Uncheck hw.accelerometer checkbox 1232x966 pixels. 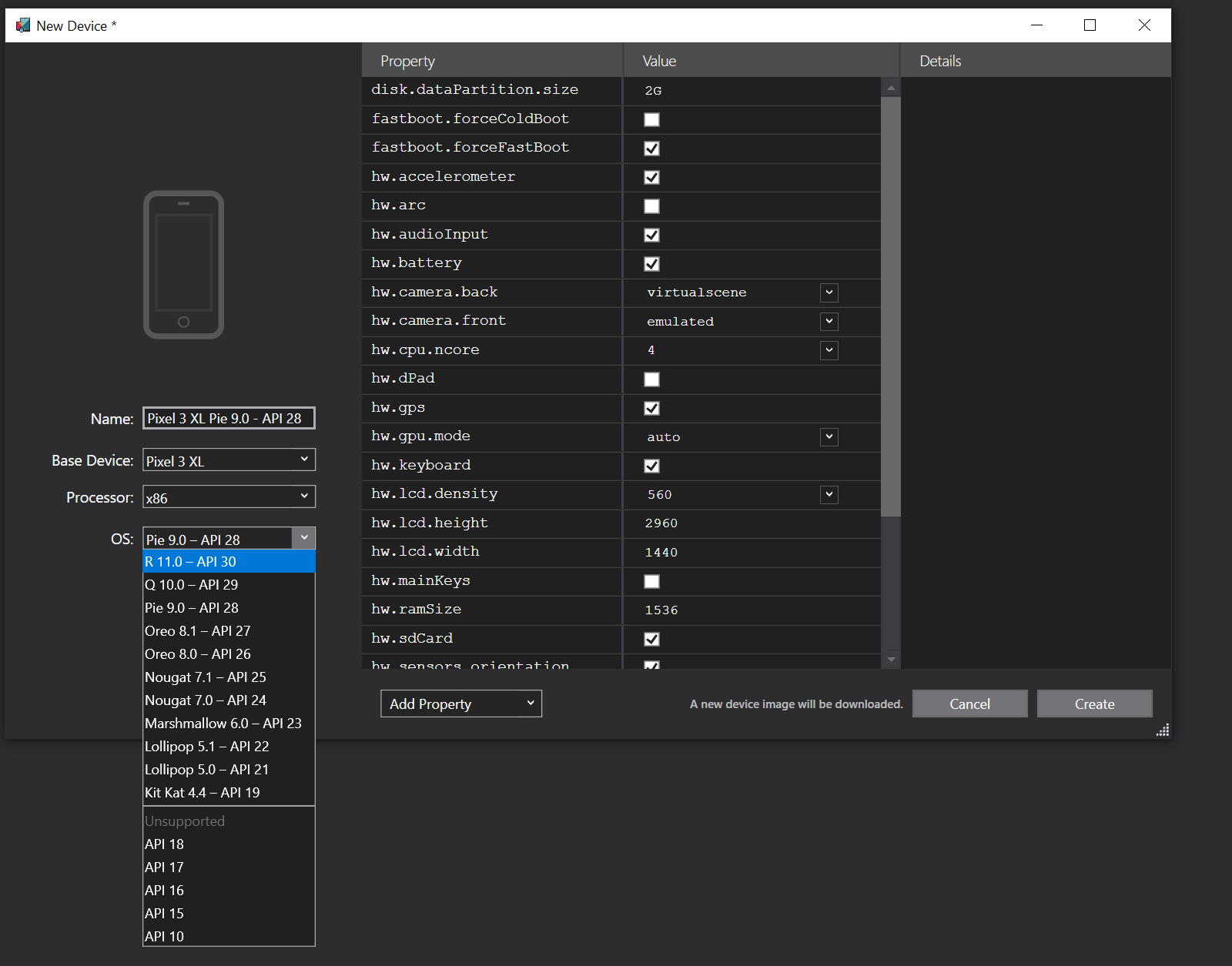point(651,177)
